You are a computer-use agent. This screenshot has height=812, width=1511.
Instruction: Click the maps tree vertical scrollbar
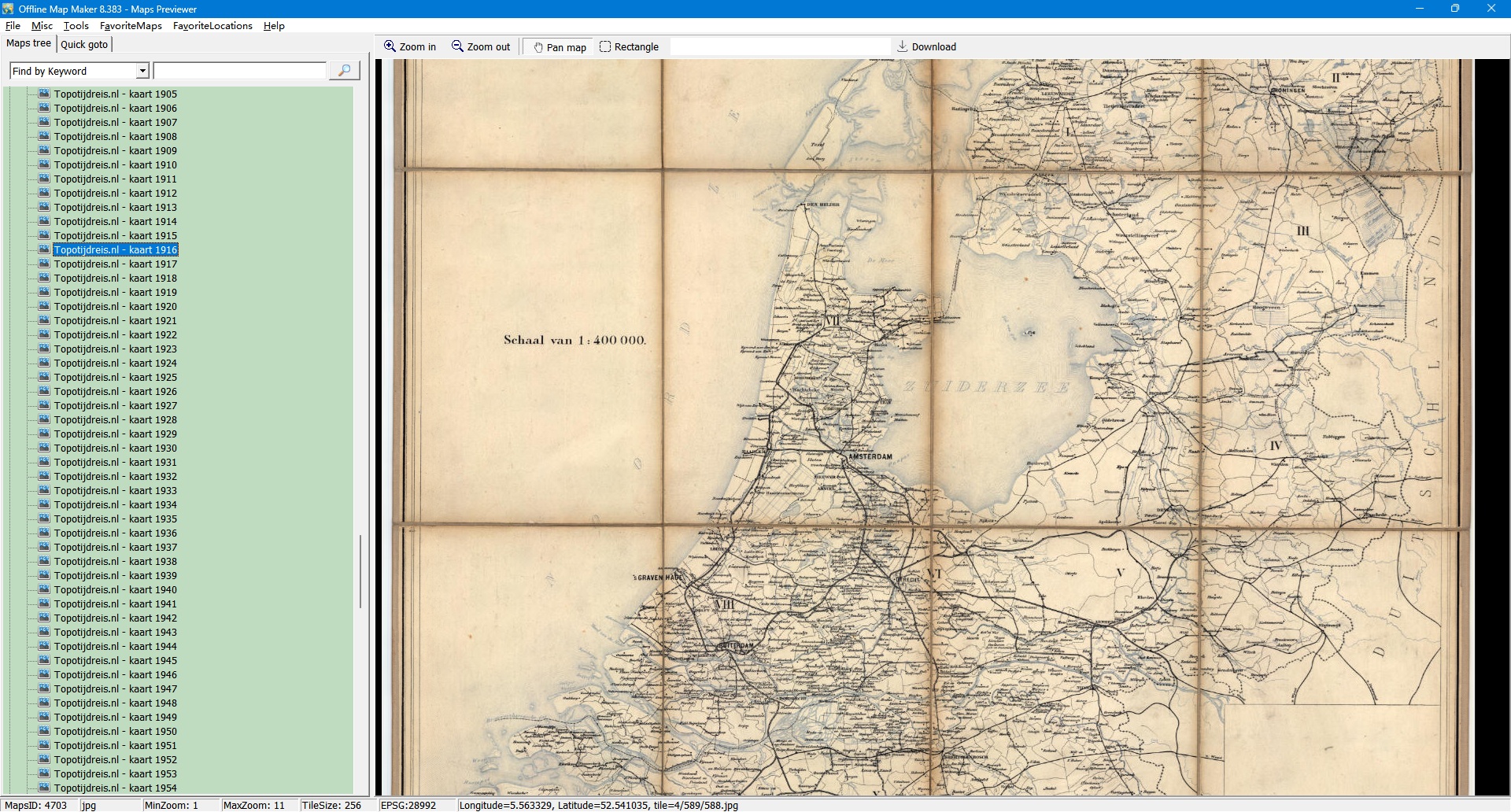pos(360,570)
